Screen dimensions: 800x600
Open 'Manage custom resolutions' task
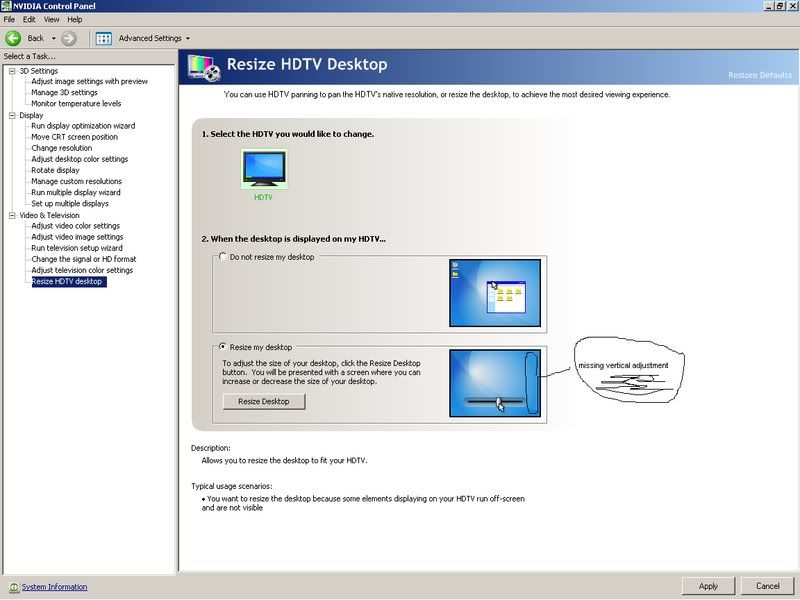[77, 182]
